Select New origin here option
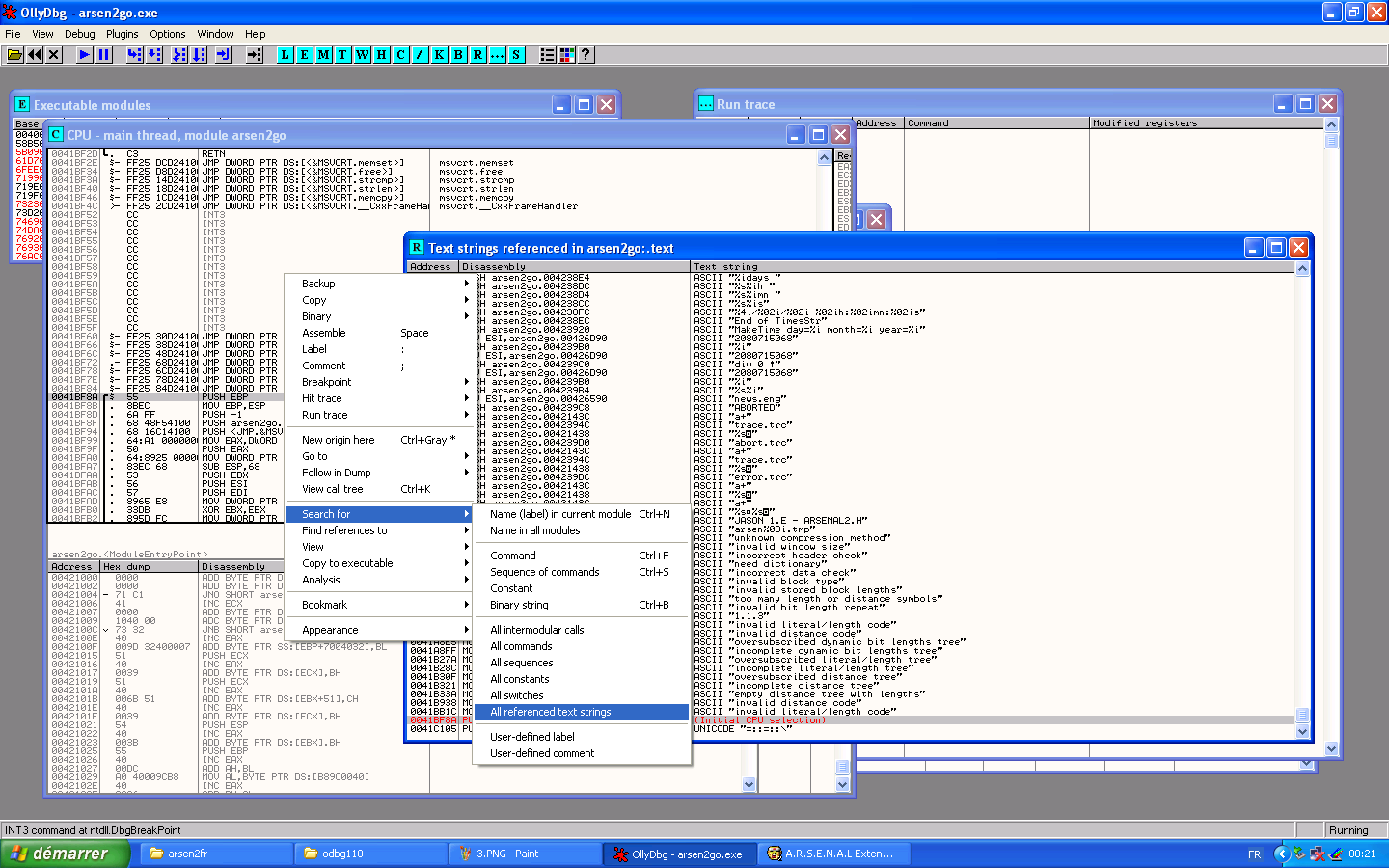The width and height of the screenshot is (1389, 868). pos(378,440)
